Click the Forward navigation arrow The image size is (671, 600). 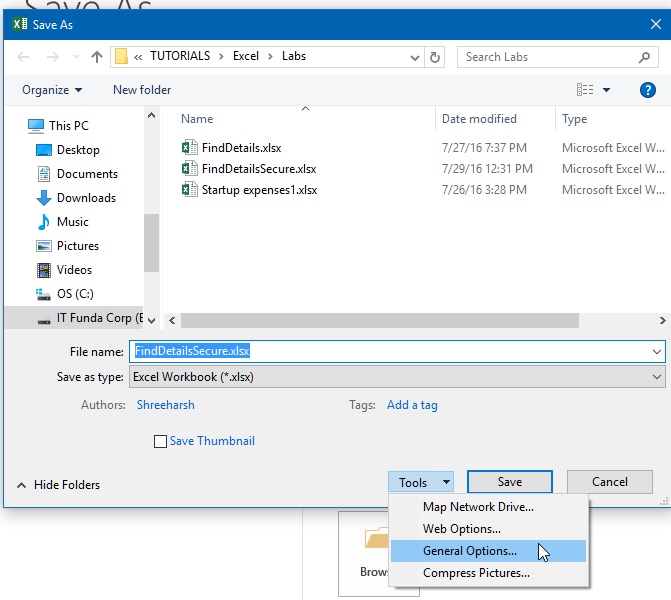(53, 56)
